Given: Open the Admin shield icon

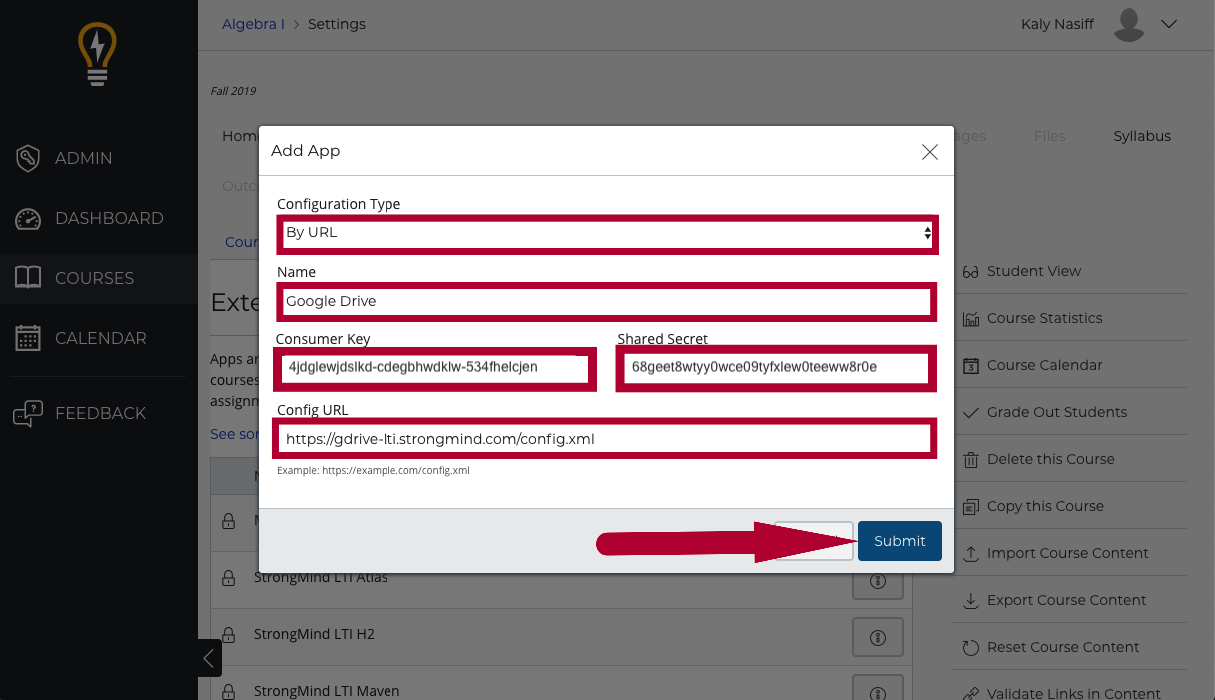Looking at the screenshot, I should 28,158.
